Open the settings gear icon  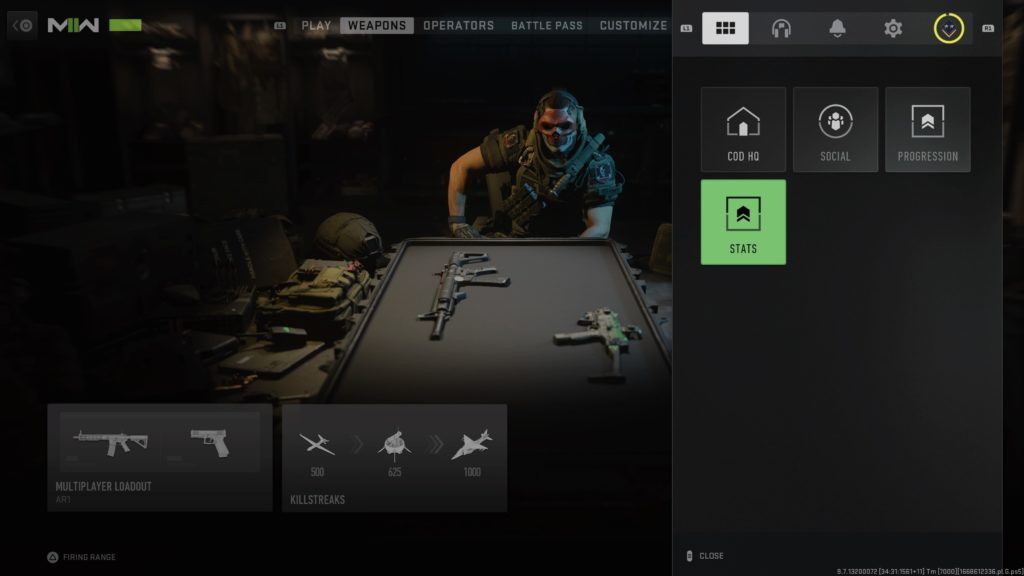pos(893,28)
